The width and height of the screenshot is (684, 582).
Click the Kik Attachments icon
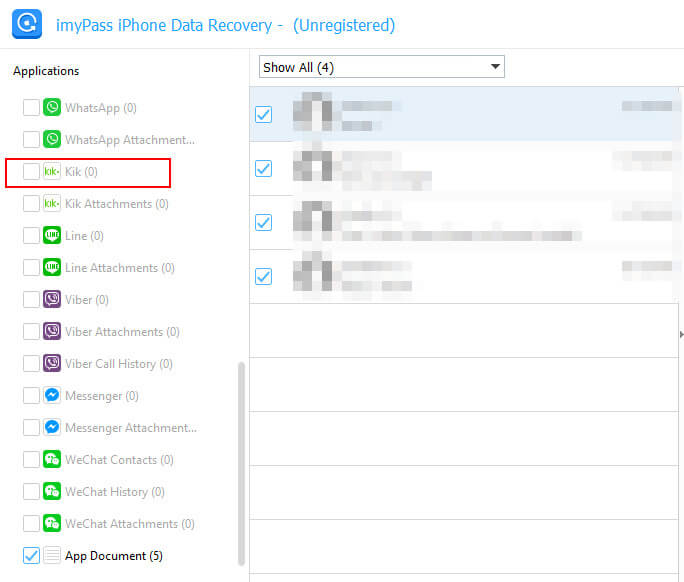click(x=52, y=203)
